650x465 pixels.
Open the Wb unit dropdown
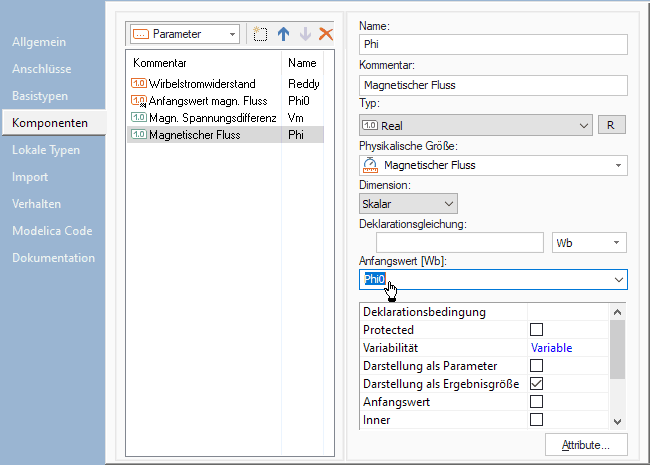(x=589, y=243)
